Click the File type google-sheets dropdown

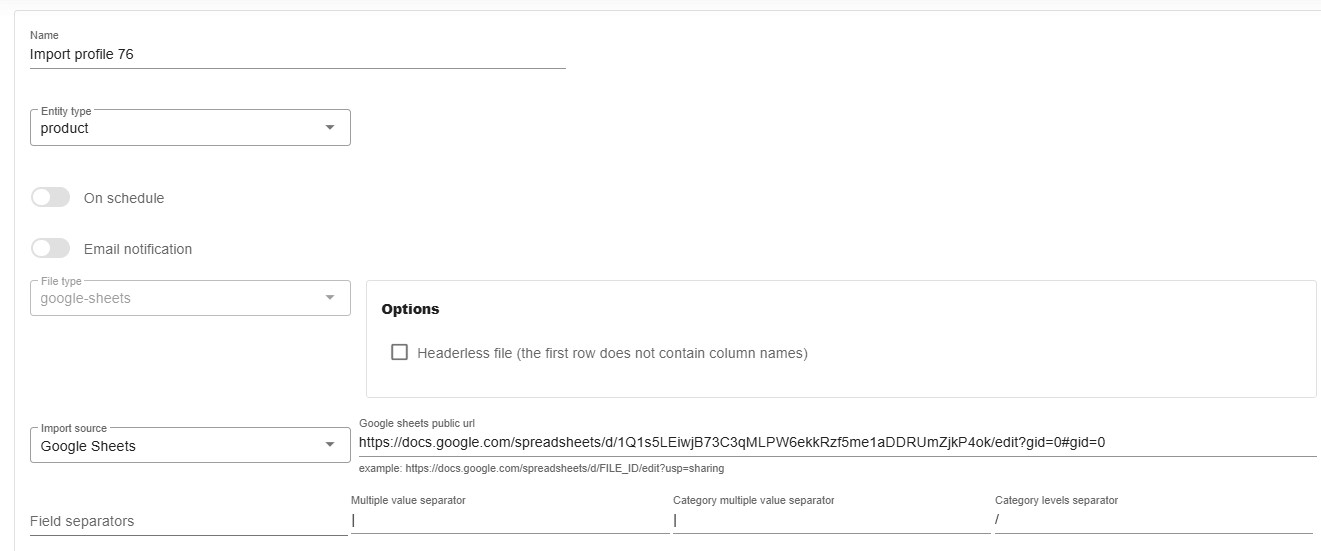click(180, 298)
